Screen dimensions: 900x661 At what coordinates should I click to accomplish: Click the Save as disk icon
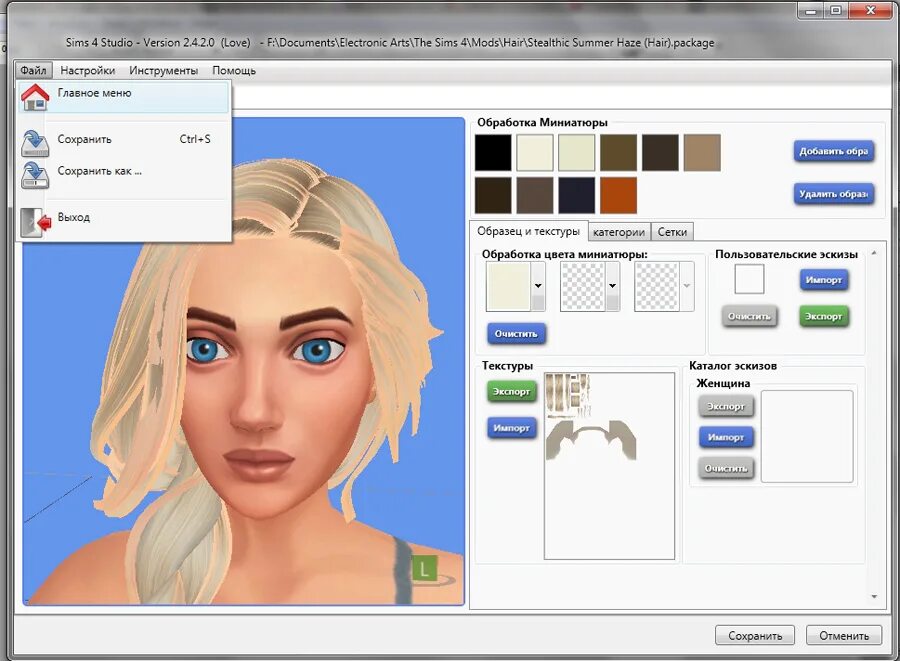tap(35, 174)
